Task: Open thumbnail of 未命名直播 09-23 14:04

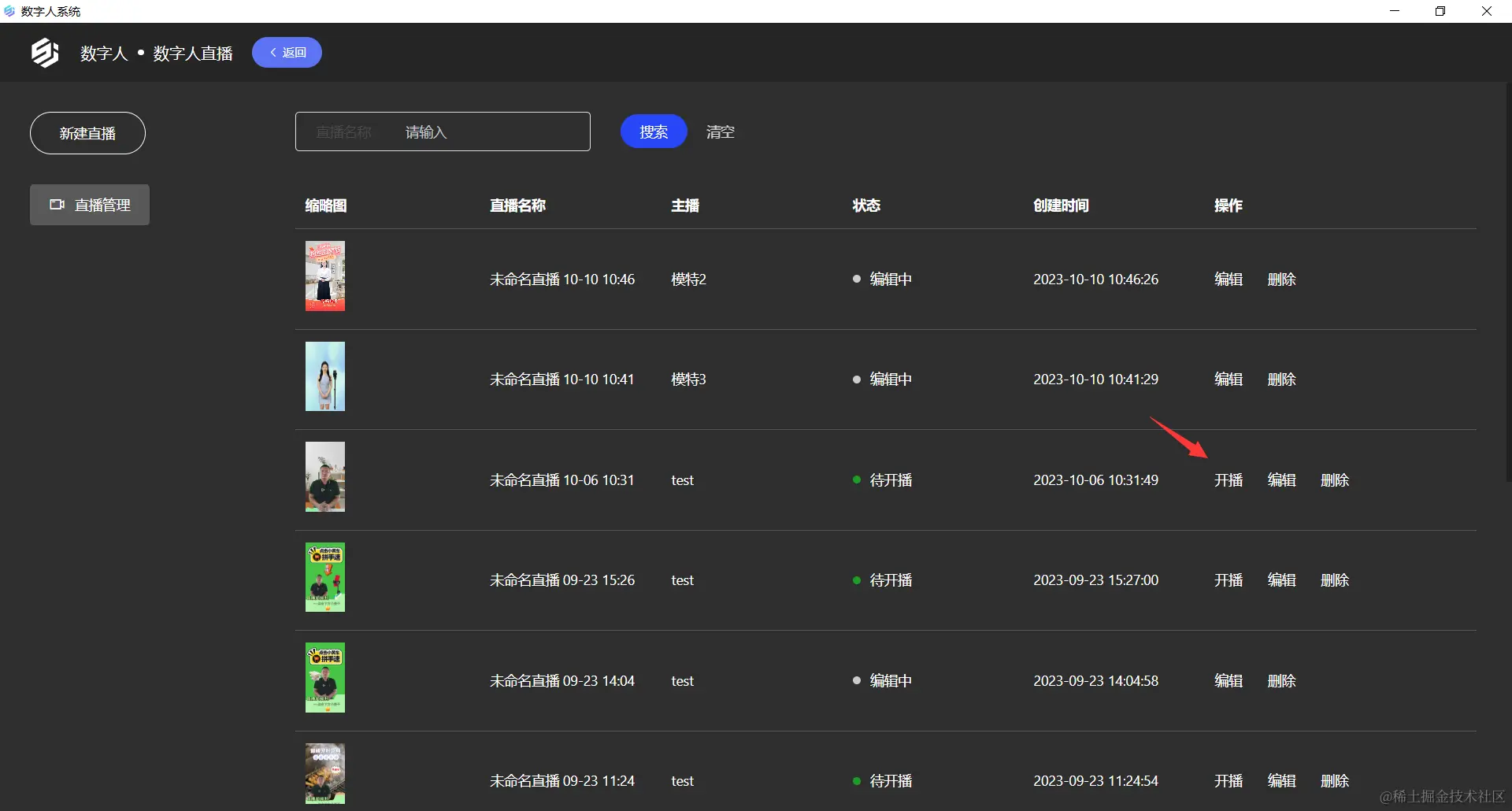Action: pyautogui.click(x=325, y=678)
